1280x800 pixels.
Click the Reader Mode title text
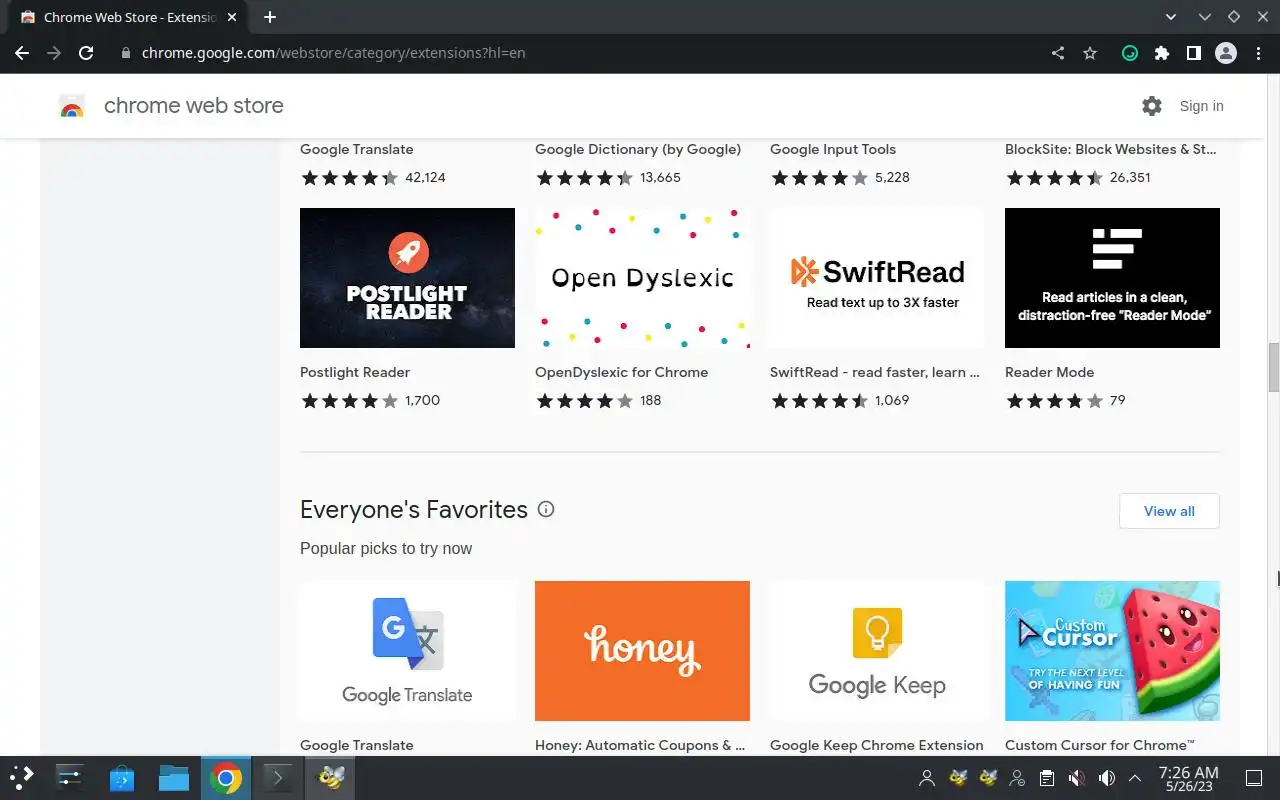[1049, 372]
